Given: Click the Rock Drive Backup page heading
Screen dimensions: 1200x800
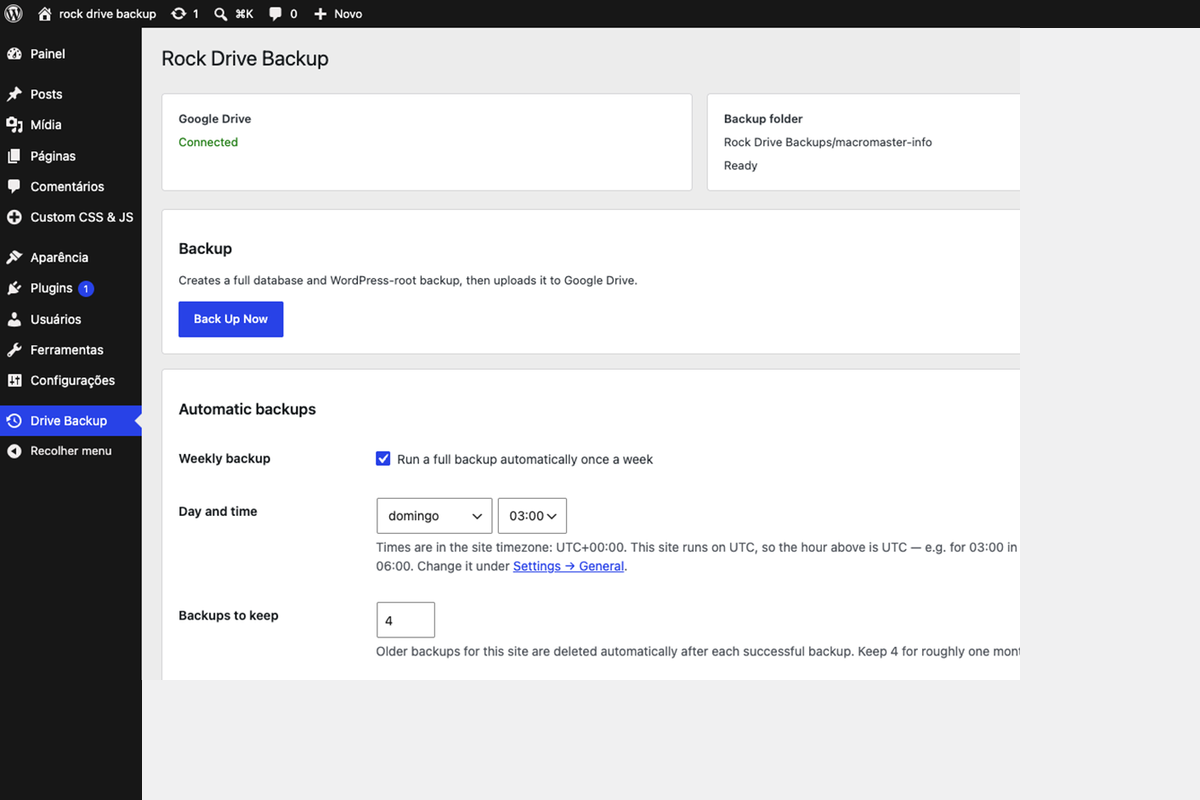Looking at the screenshot, I should pos(245,59).
